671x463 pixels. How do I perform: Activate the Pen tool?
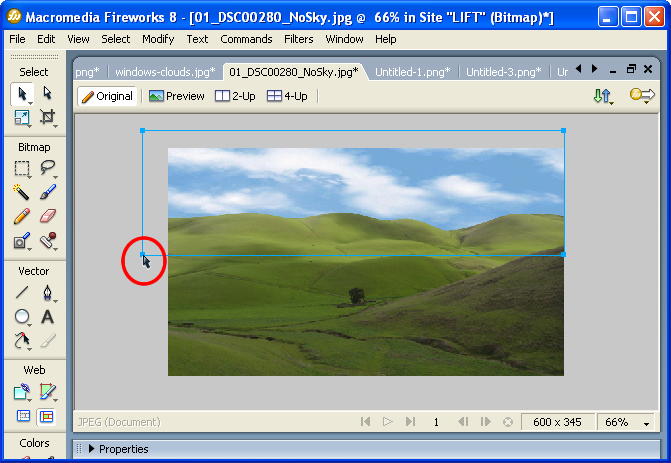pos(47,293)
